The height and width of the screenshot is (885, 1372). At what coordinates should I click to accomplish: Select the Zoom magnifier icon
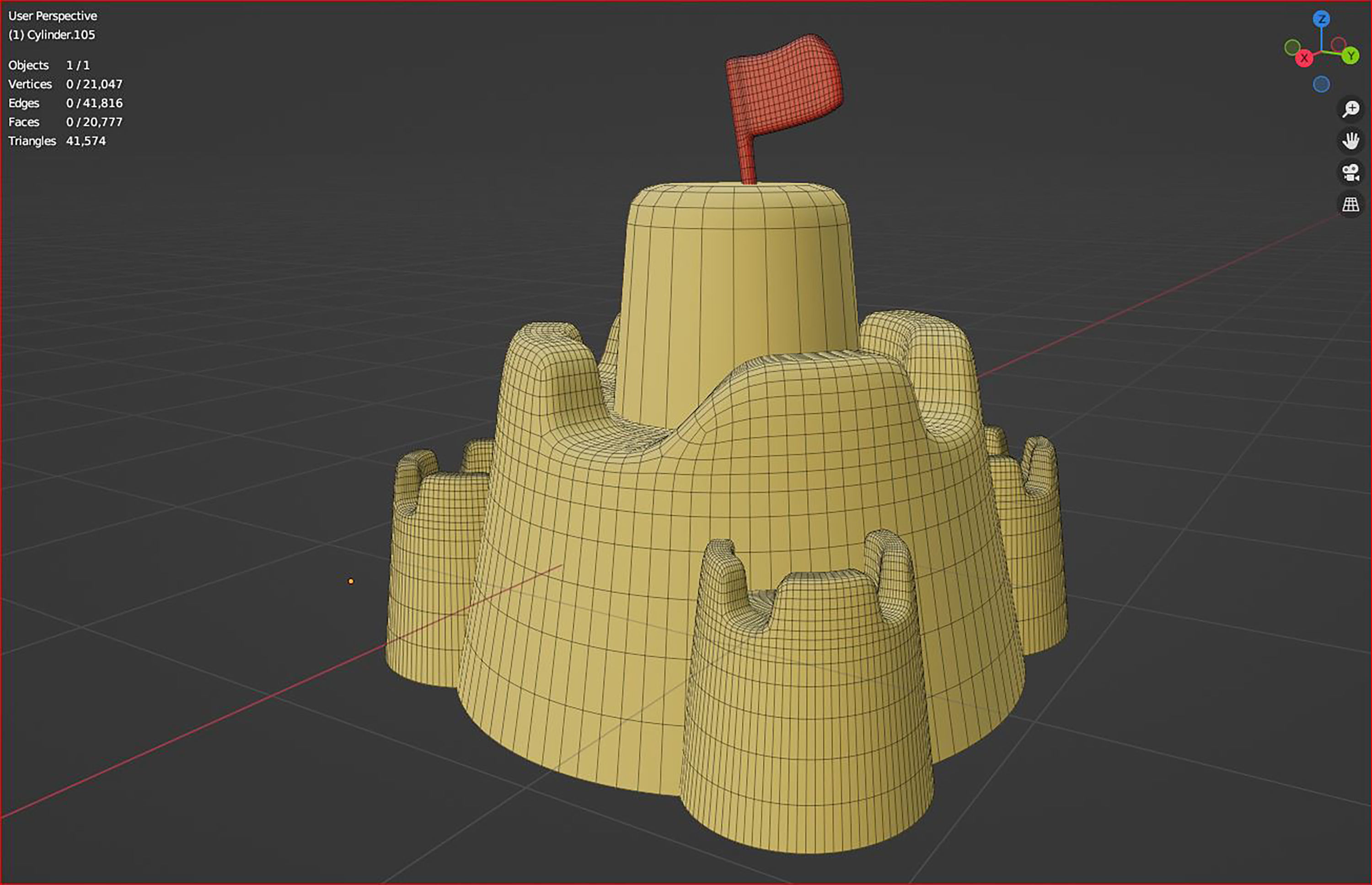(x=1351, y=108)
